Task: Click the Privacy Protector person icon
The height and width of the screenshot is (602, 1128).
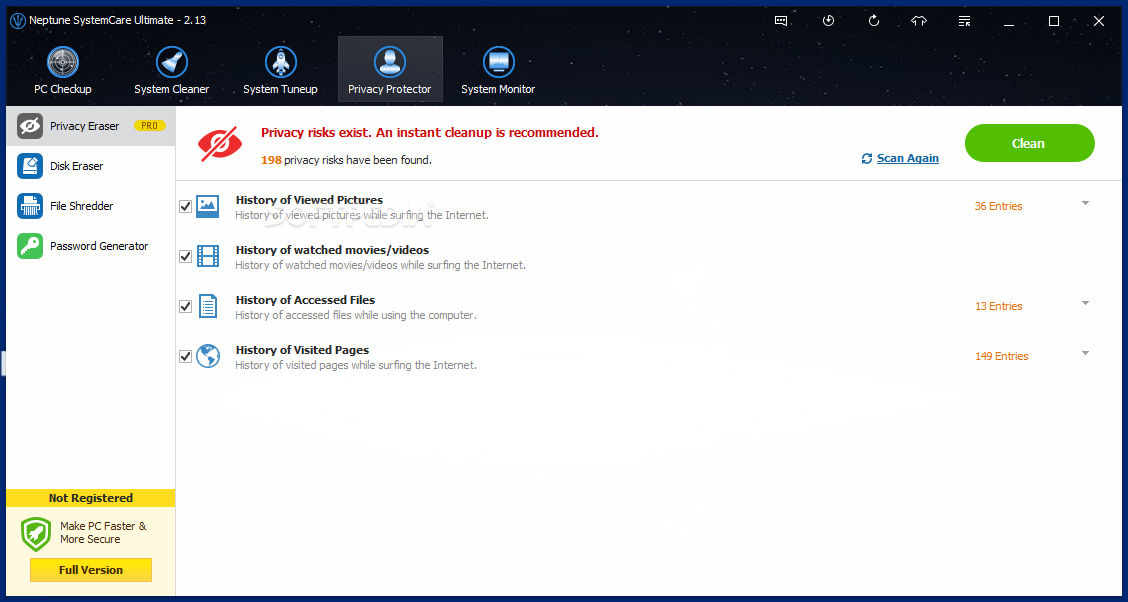Action: tap(390, 63)
